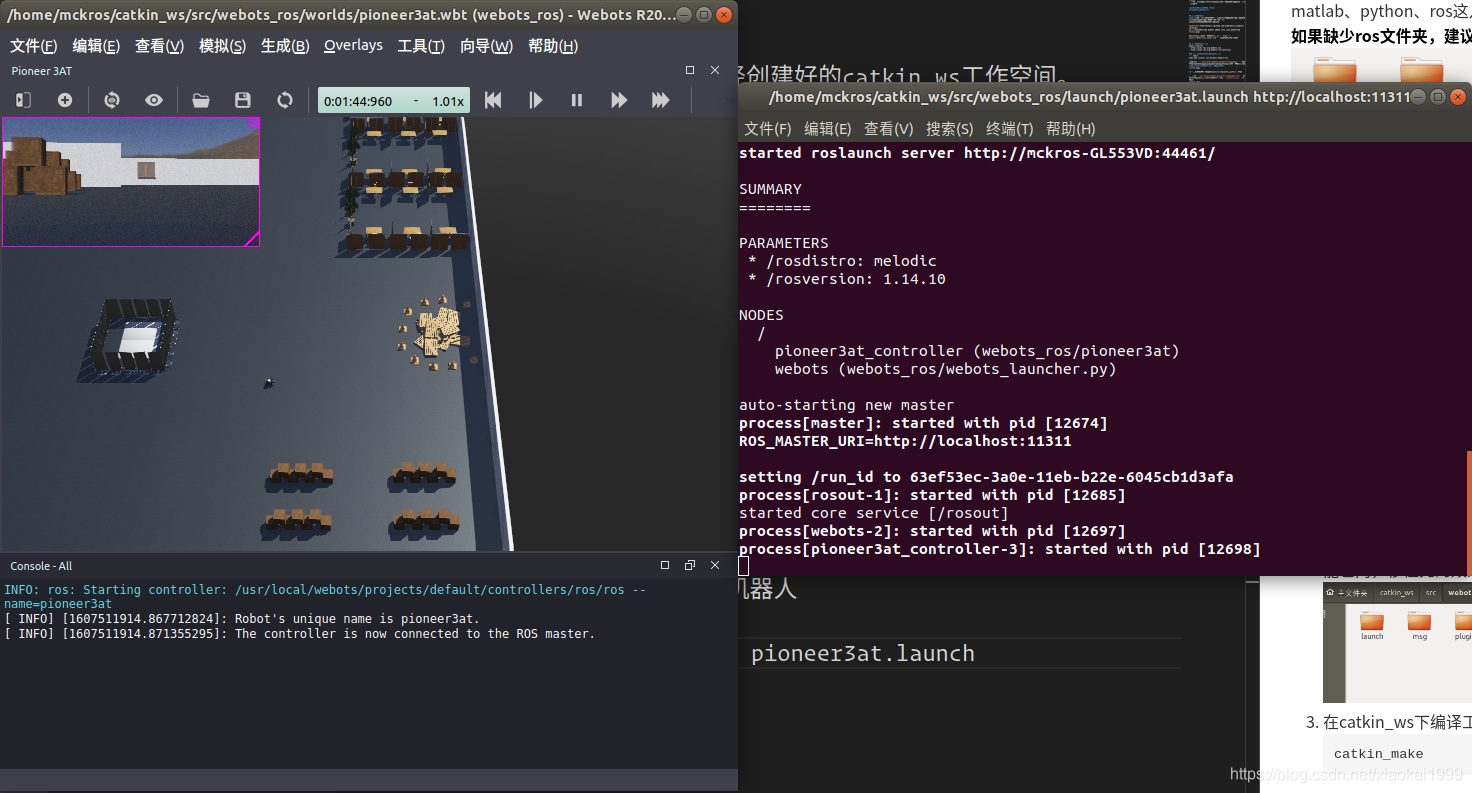Click the pioneer3at.launch text in background editor
The height and width of the screenshot is (793, 1472).
(863, 654)
